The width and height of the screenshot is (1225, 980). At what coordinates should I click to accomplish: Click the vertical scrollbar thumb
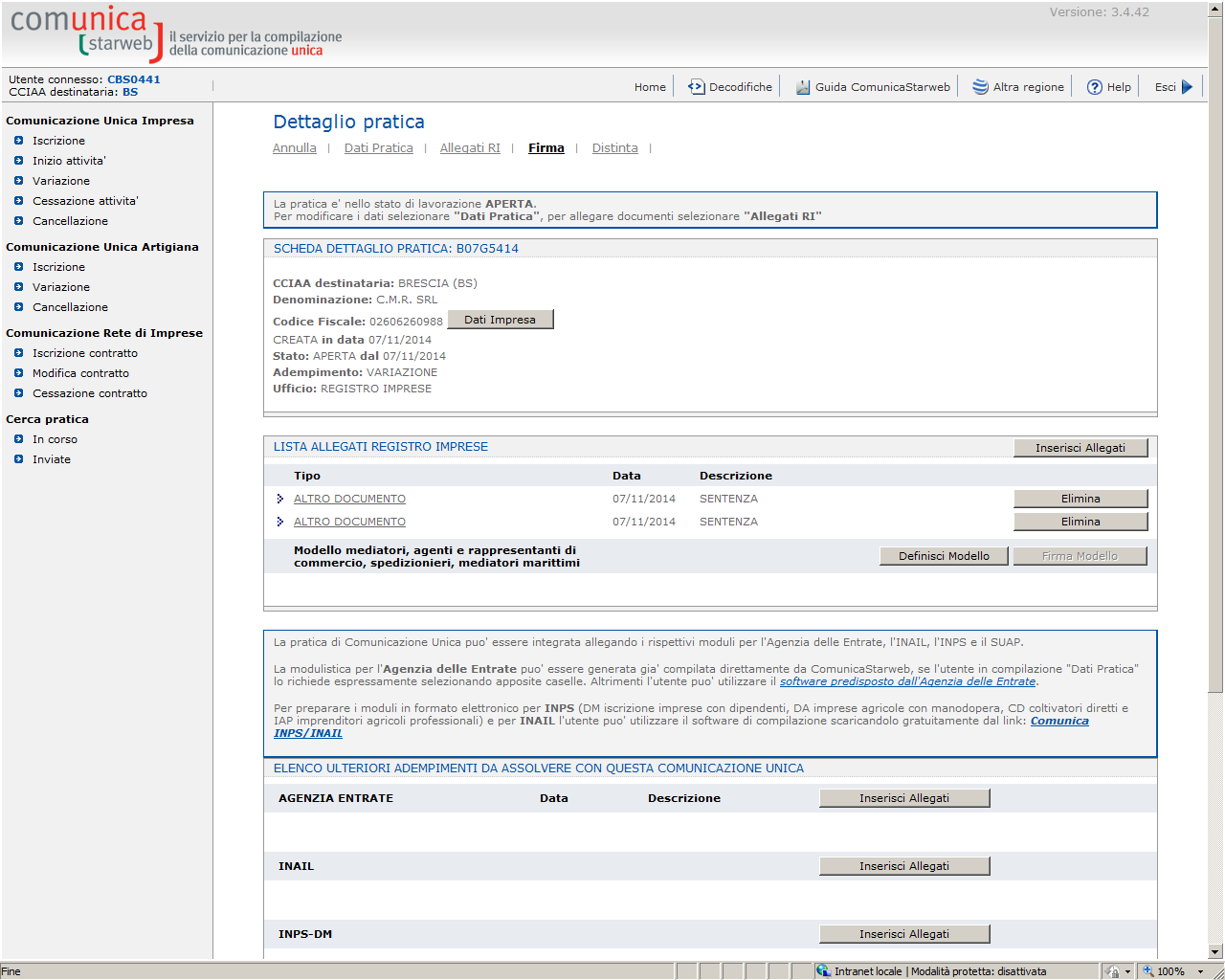(1215, 355)
